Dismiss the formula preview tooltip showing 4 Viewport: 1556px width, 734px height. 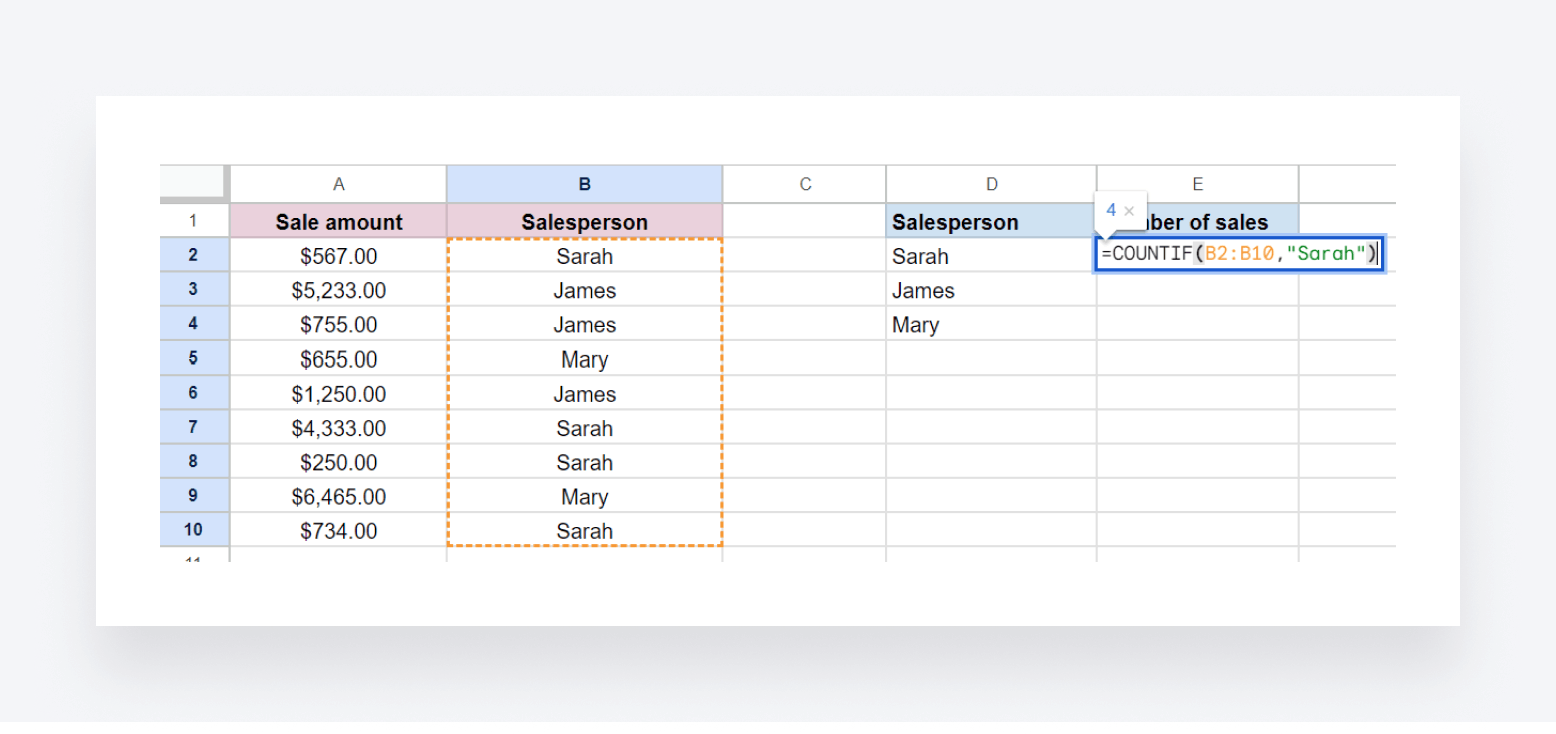[x=1129, y=211]
